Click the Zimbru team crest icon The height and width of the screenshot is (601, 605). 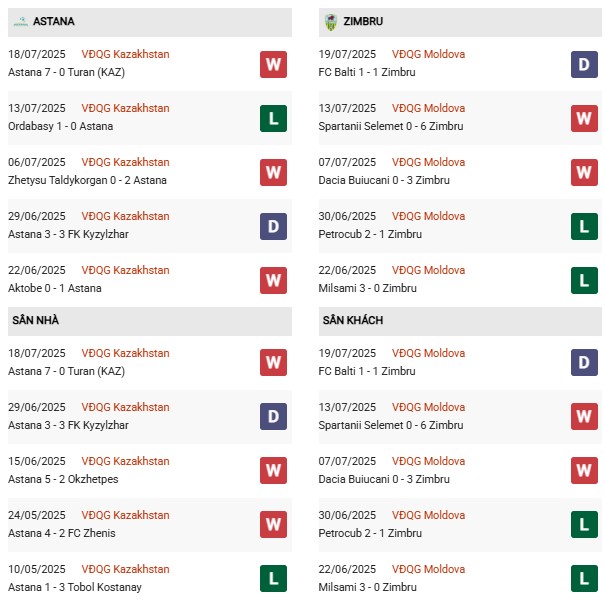pyautogui.click(x=331, y=22)
